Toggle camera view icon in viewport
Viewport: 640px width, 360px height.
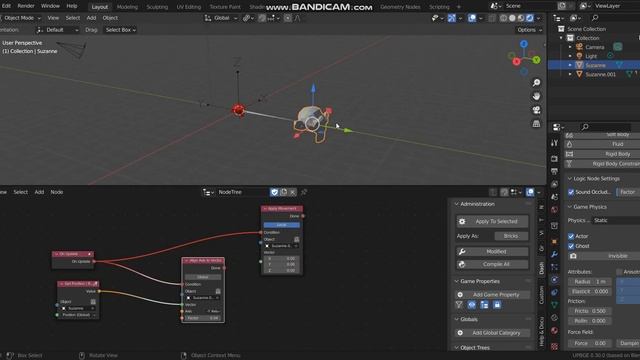point(536,110)
